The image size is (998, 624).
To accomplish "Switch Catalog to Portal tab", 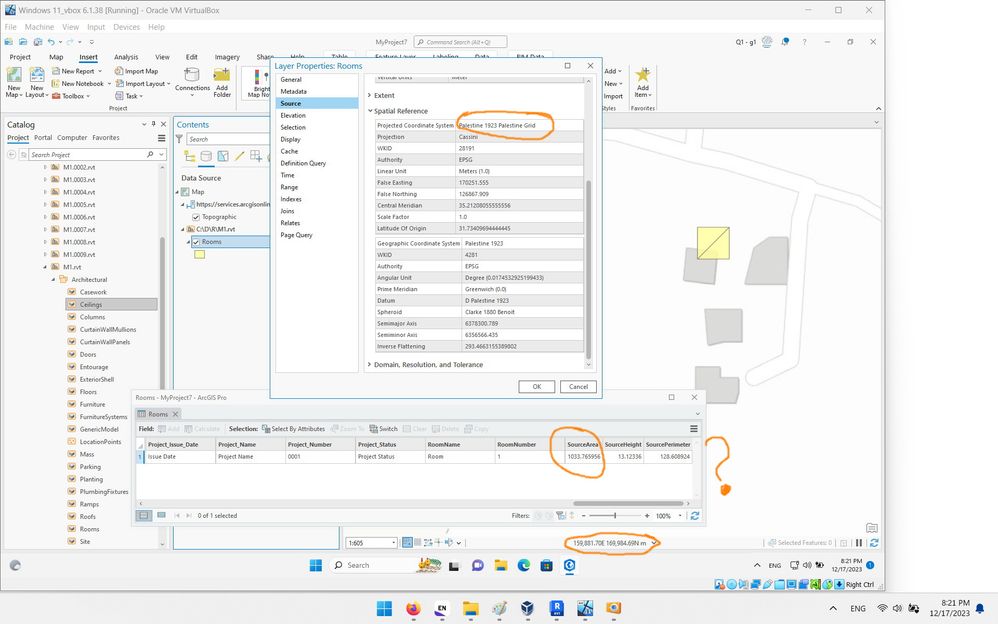I will 43,138.
